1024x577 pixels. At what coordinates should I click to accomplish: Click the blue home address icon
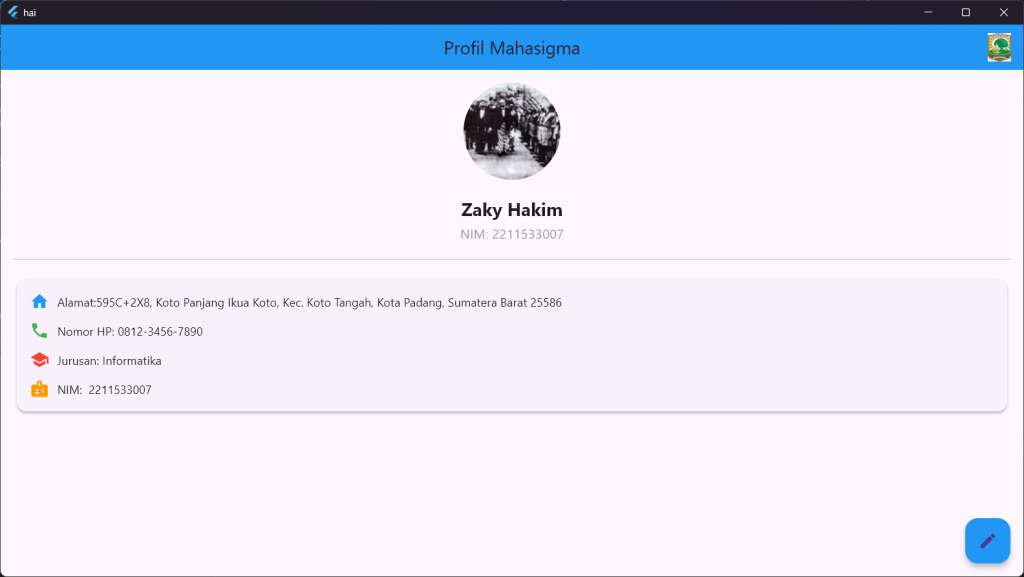(x=40, y=302)
